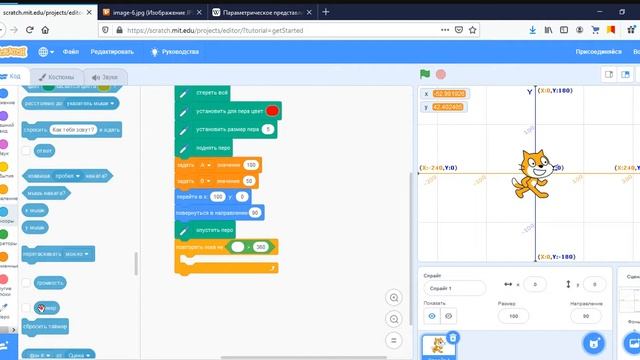This screenshot has height=360, width=640.
Task: Edit the 360 operand in comparison block
Action: [x=260, y=247]
